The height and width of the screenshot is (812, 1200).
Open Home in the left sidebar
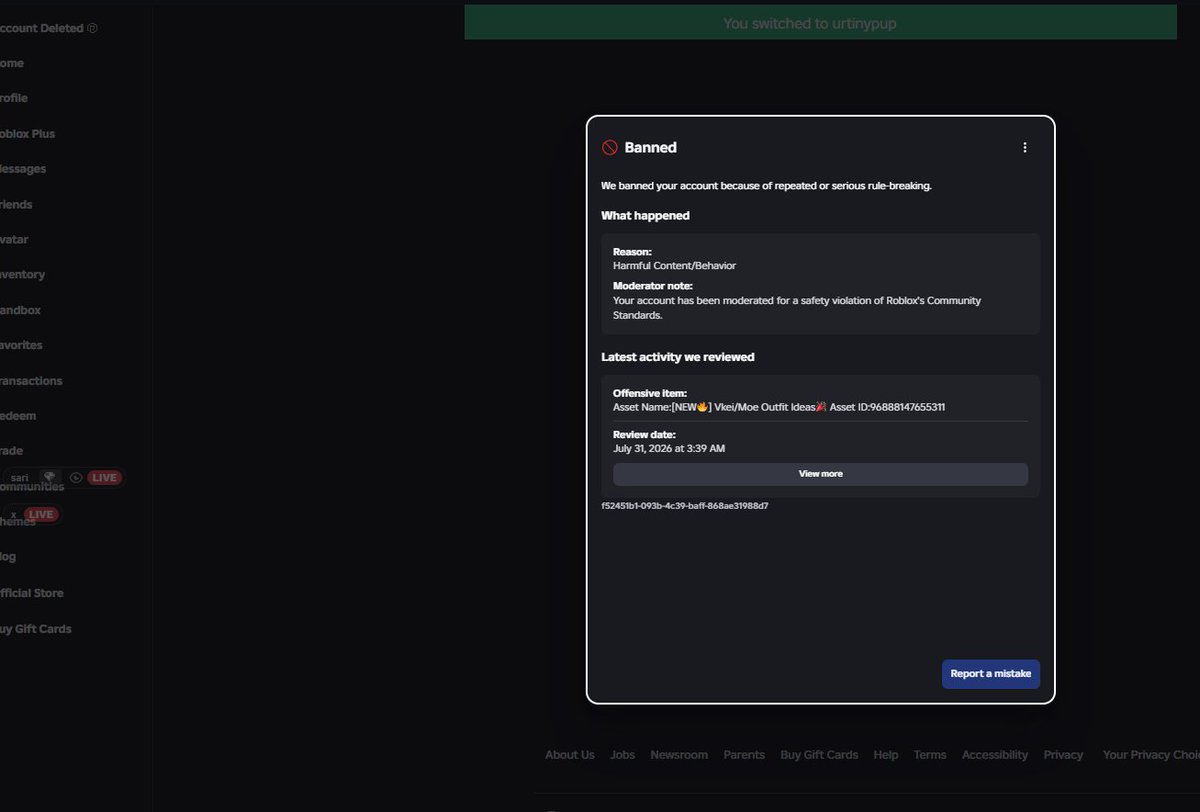click(11, 63)
